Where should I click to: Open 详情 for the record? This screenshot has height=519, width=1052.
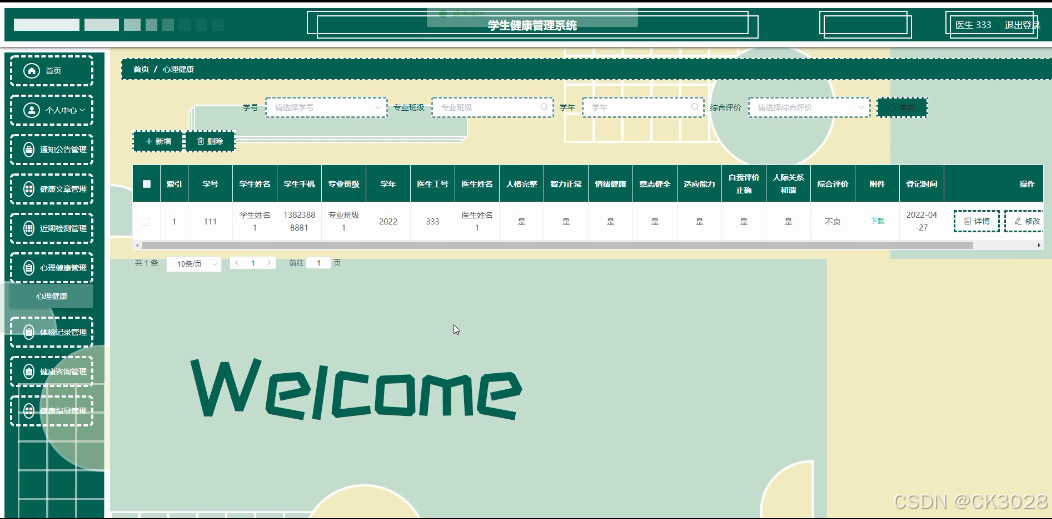(x=976, y=221)
